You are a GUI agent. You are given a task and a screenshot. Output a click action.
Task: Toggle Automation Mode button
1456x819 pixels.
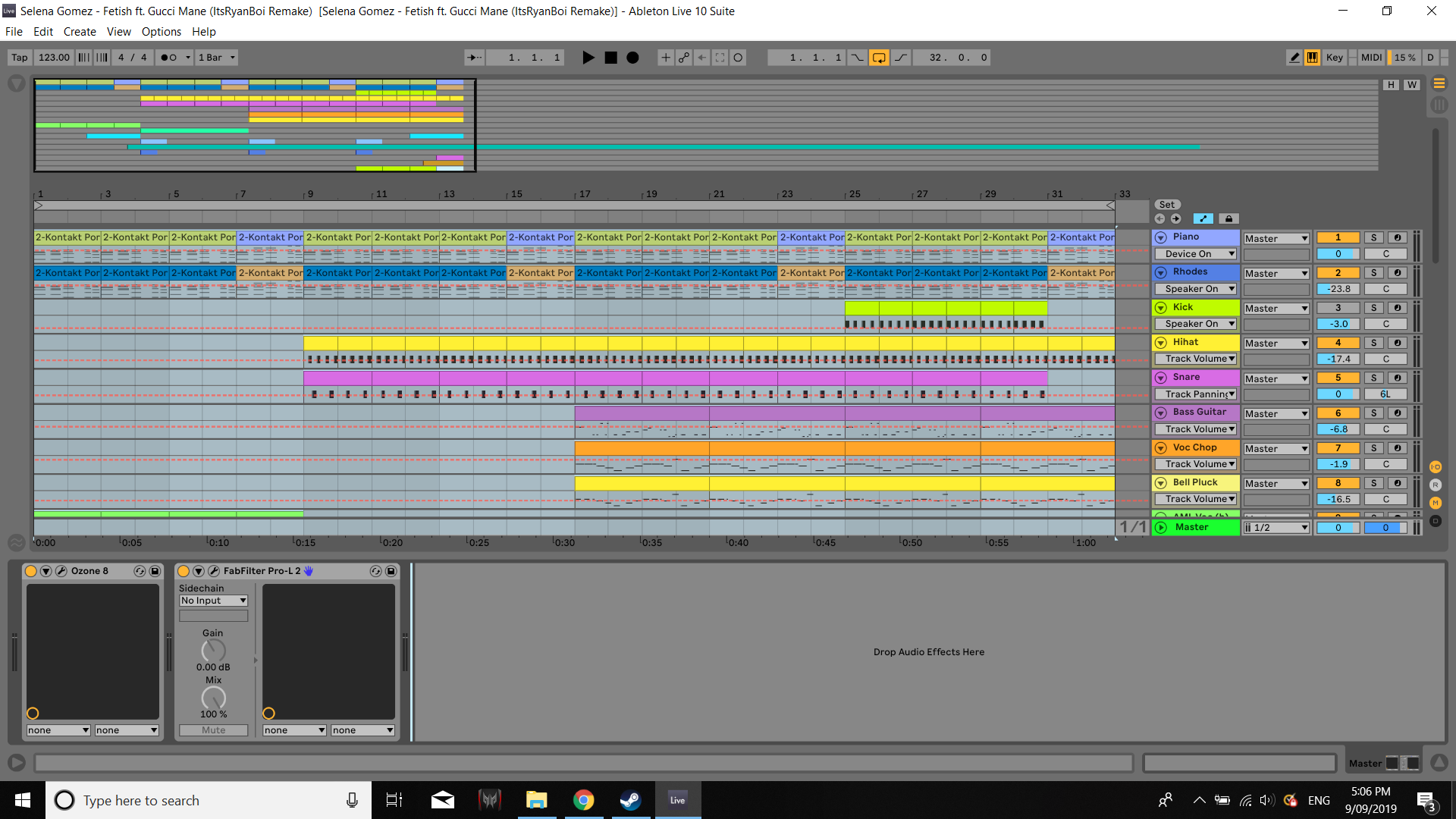[x=1203, y=219]
